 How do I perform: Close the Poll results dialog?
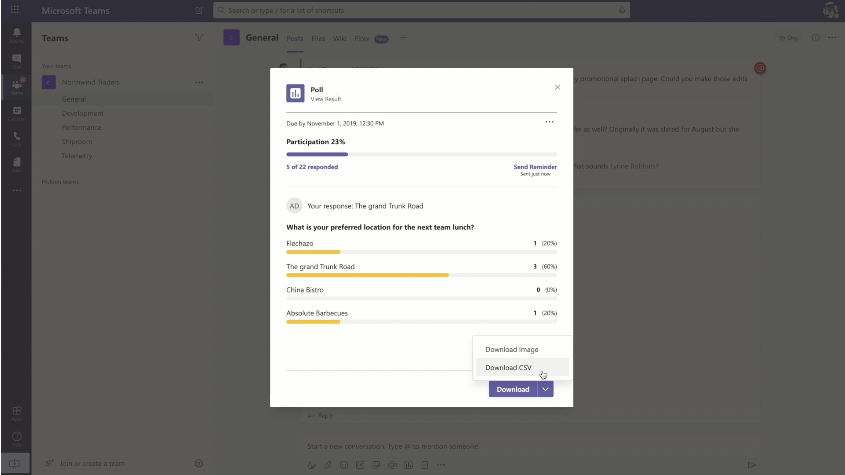557,87
